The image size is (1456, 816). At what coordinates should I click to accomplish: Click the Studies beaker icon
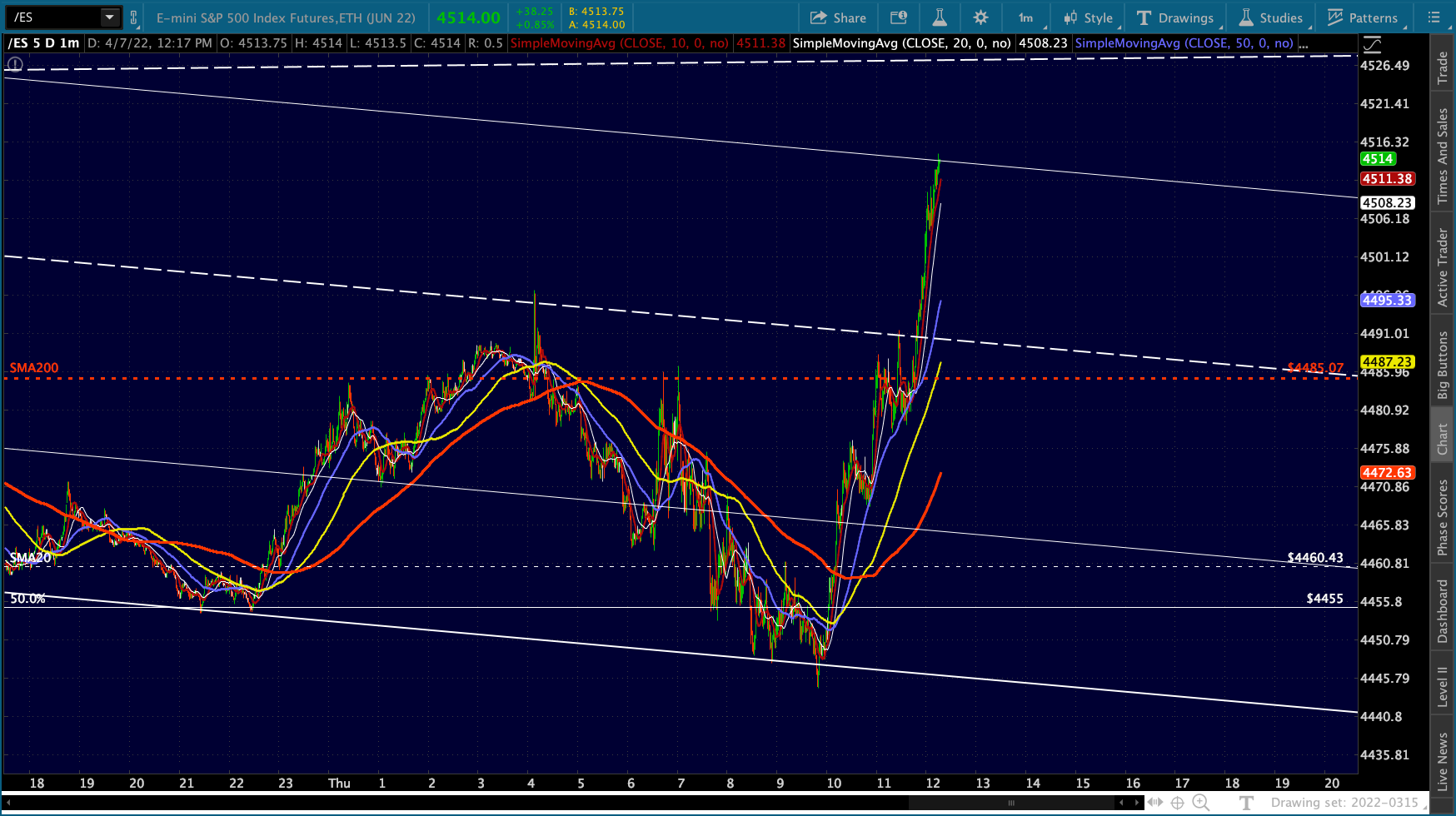[x=1246, y=17]
